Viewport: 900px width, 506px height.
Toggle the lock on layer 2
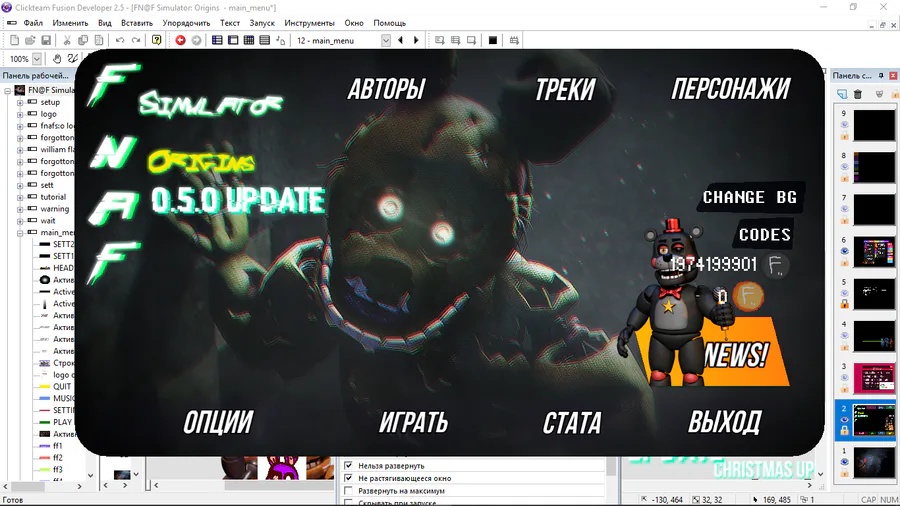click(x=844, y=430)
